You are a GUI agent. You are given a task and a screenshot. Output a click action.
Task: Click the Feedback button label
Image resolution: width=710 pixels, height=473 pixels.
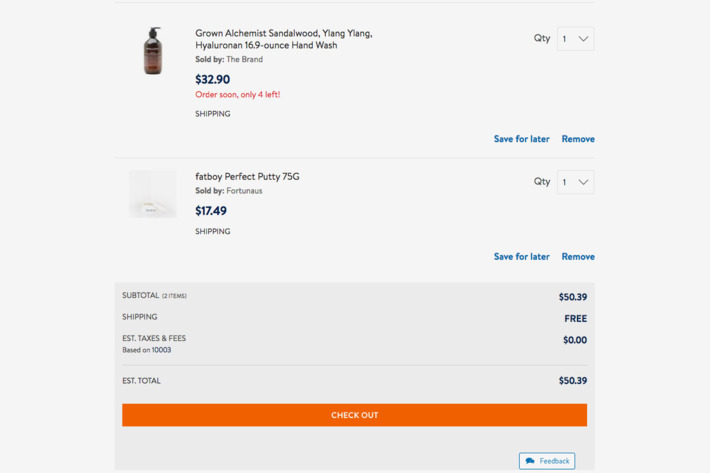[x=554, y=461]
